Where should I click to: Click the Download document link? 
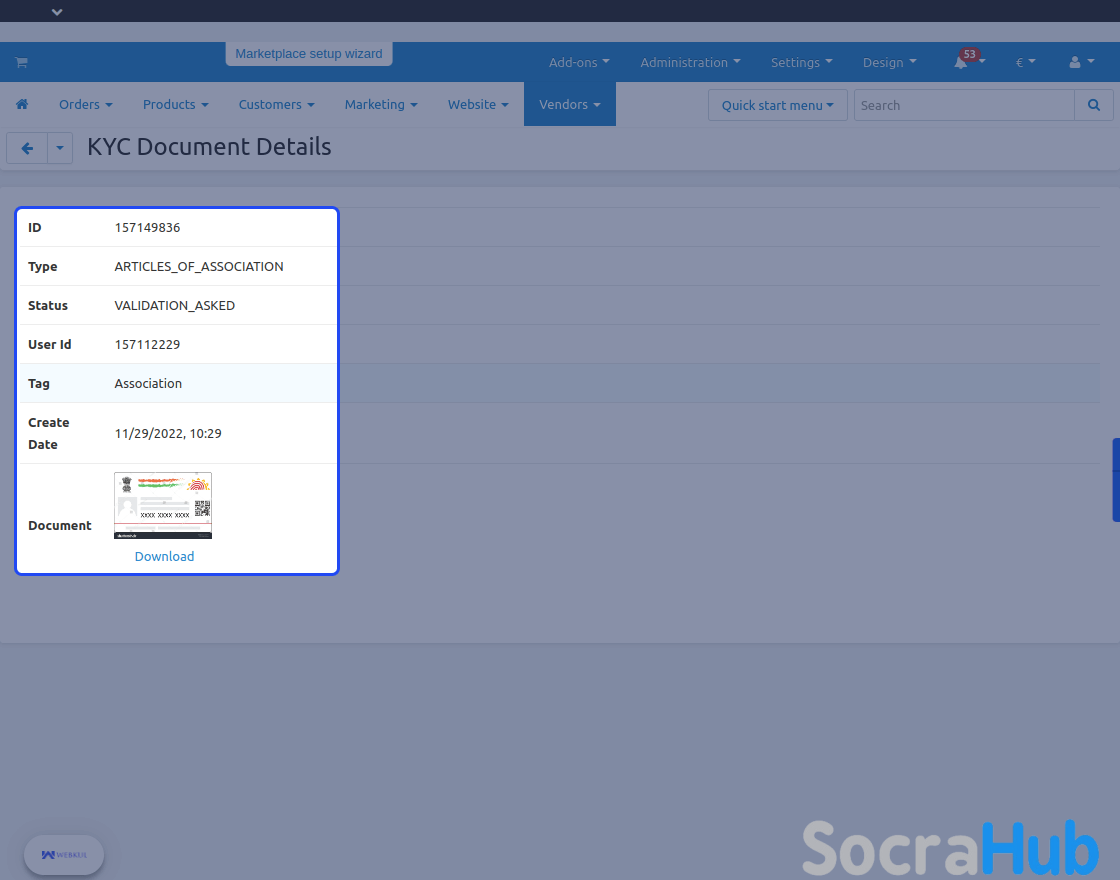tap(164, 556)
